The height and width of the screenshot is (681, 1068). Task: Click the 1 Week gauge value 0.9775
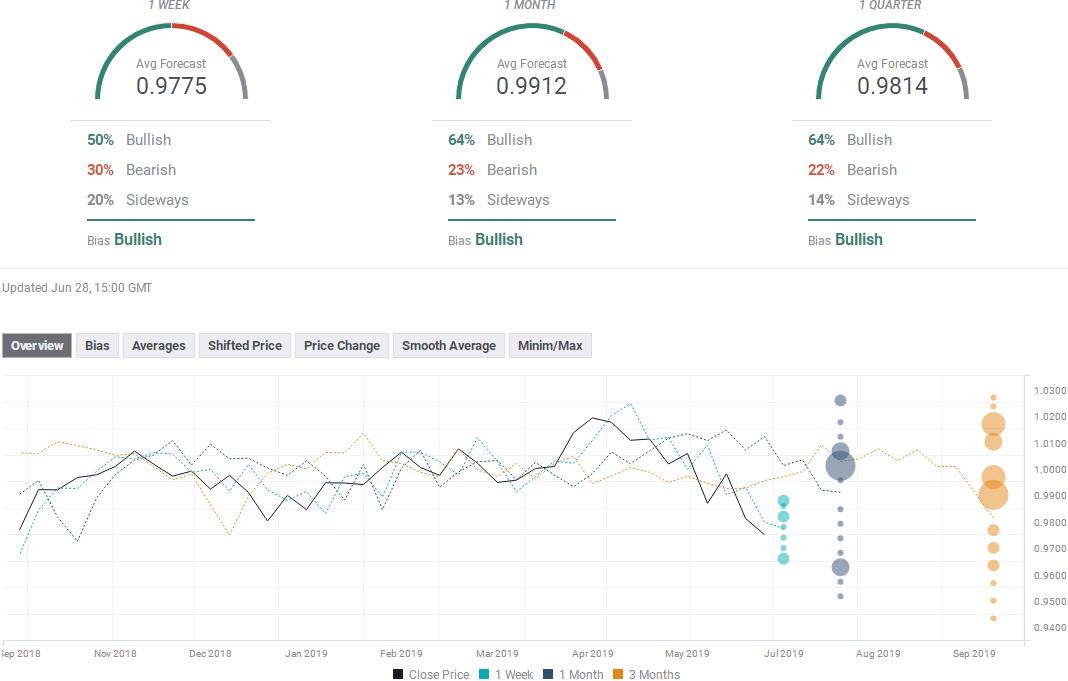pos(172,86)
